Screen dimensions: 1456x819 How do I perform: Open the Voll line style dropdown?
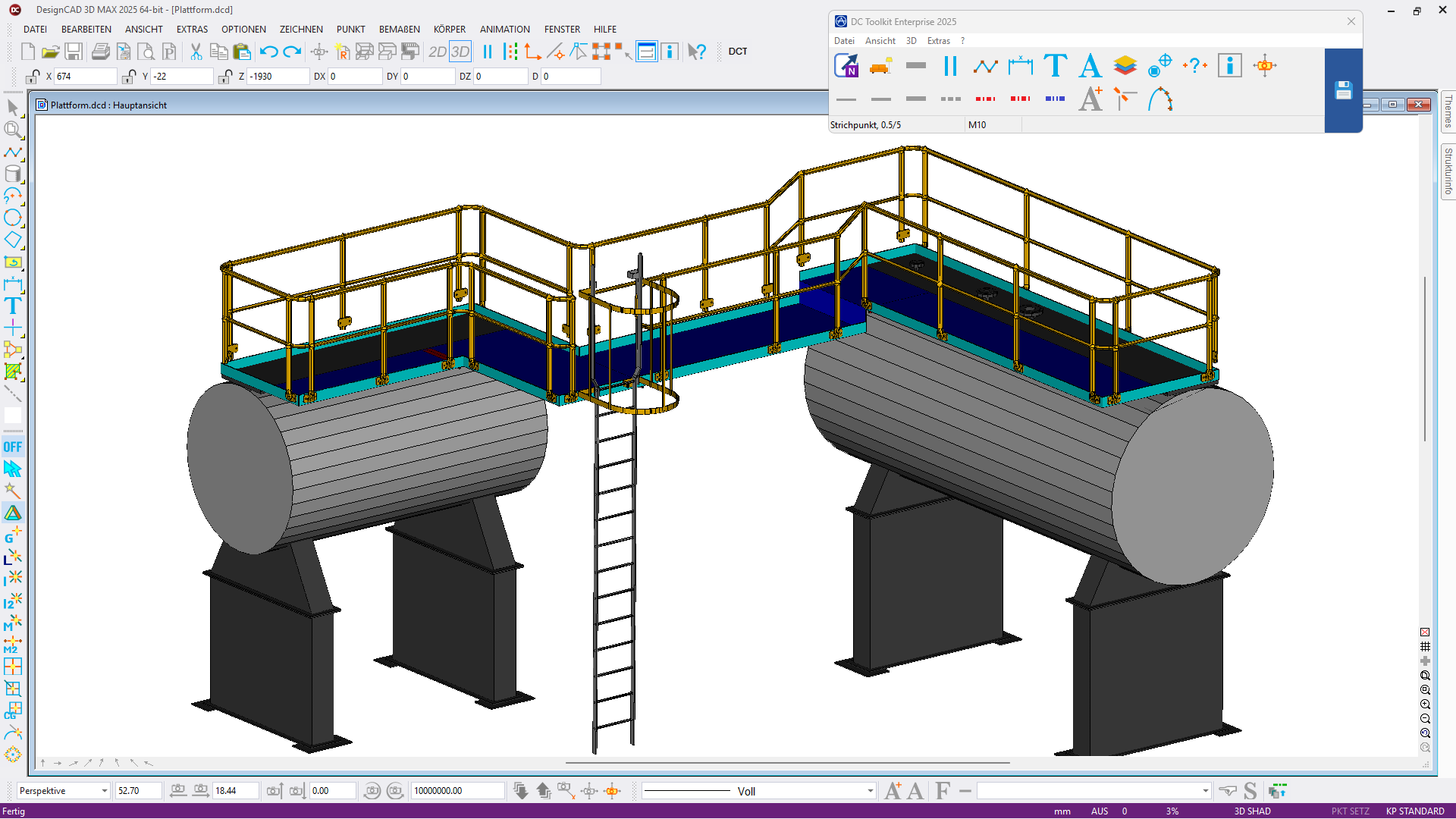[x=870, y=791]
